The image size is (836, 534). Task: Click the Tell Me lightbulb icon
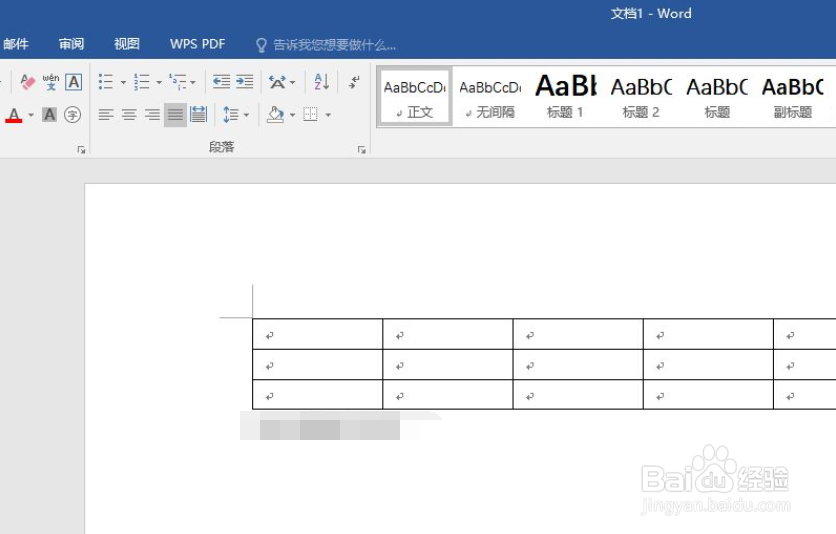[x=261, y=45]
